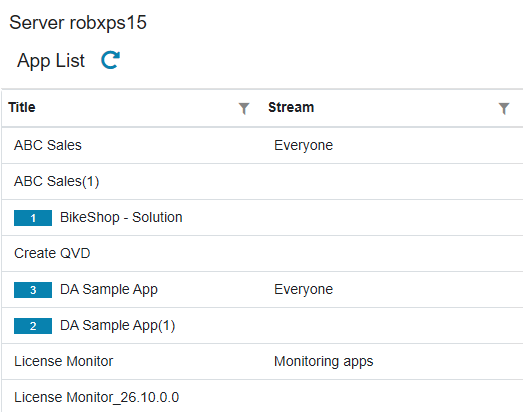The width and height of the screenshot is (523, 412).
Task: Open the DA Sample App entry
Action: click(109, 290)
